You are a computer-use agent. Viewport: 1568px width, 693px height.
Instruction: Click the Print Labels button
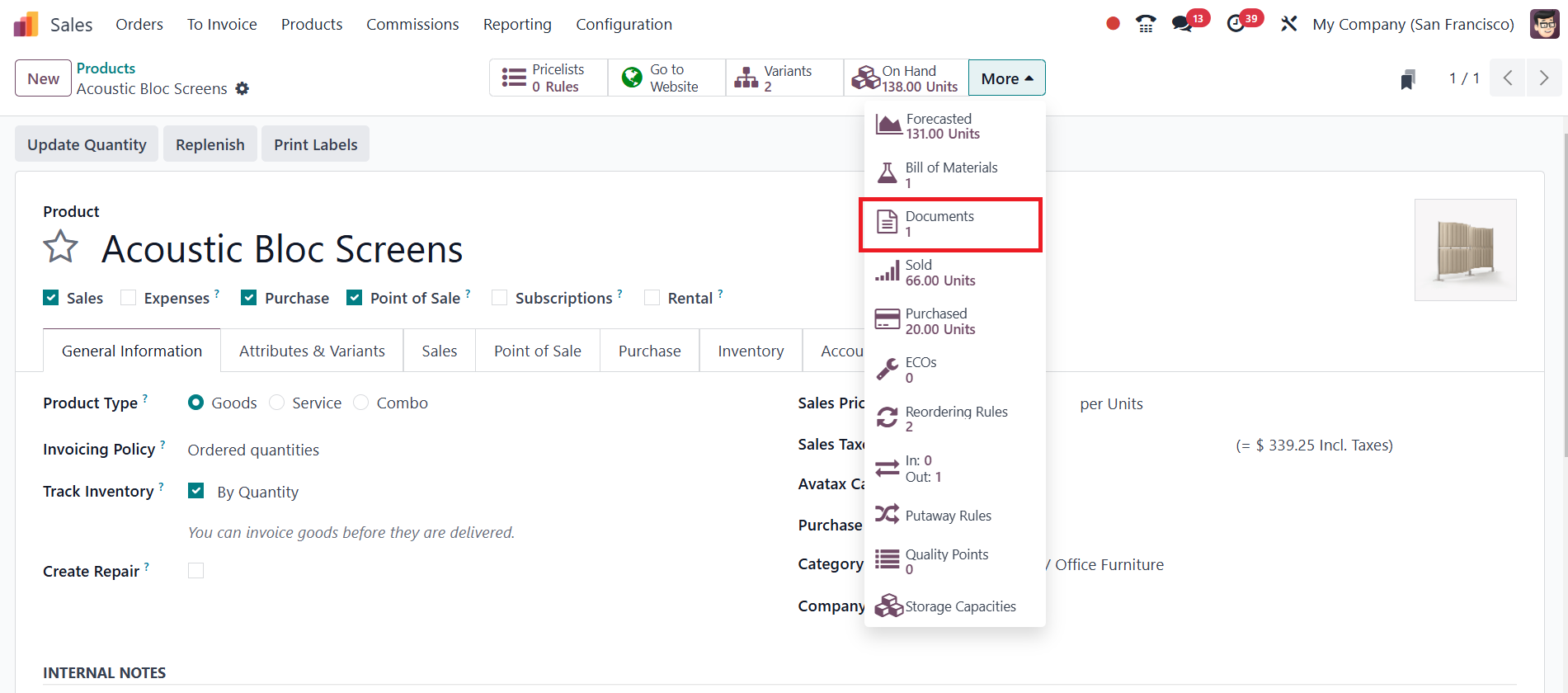tap(316, 144)
